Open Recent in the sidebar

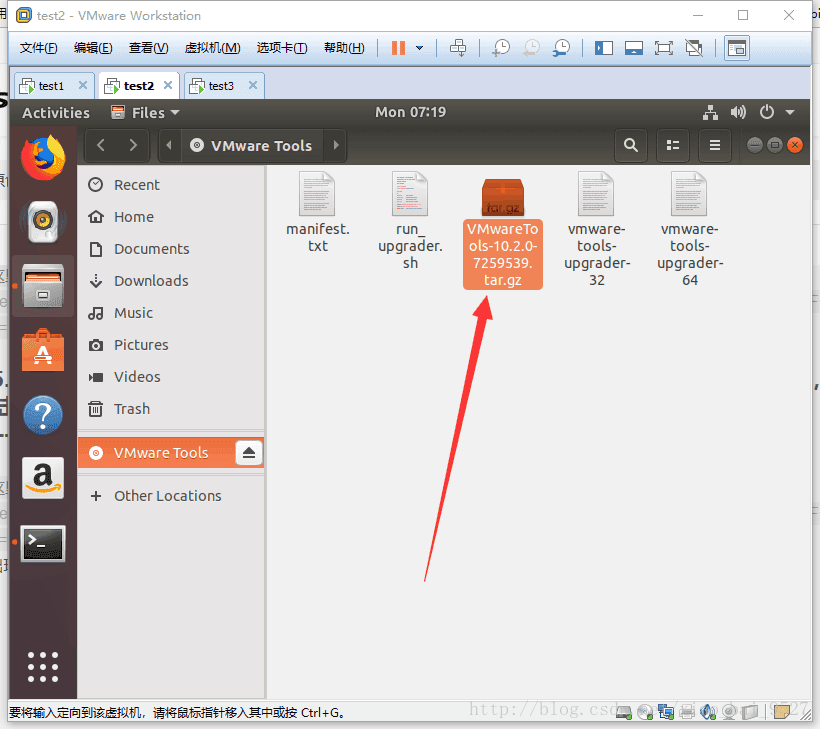[x=171, y=185]
